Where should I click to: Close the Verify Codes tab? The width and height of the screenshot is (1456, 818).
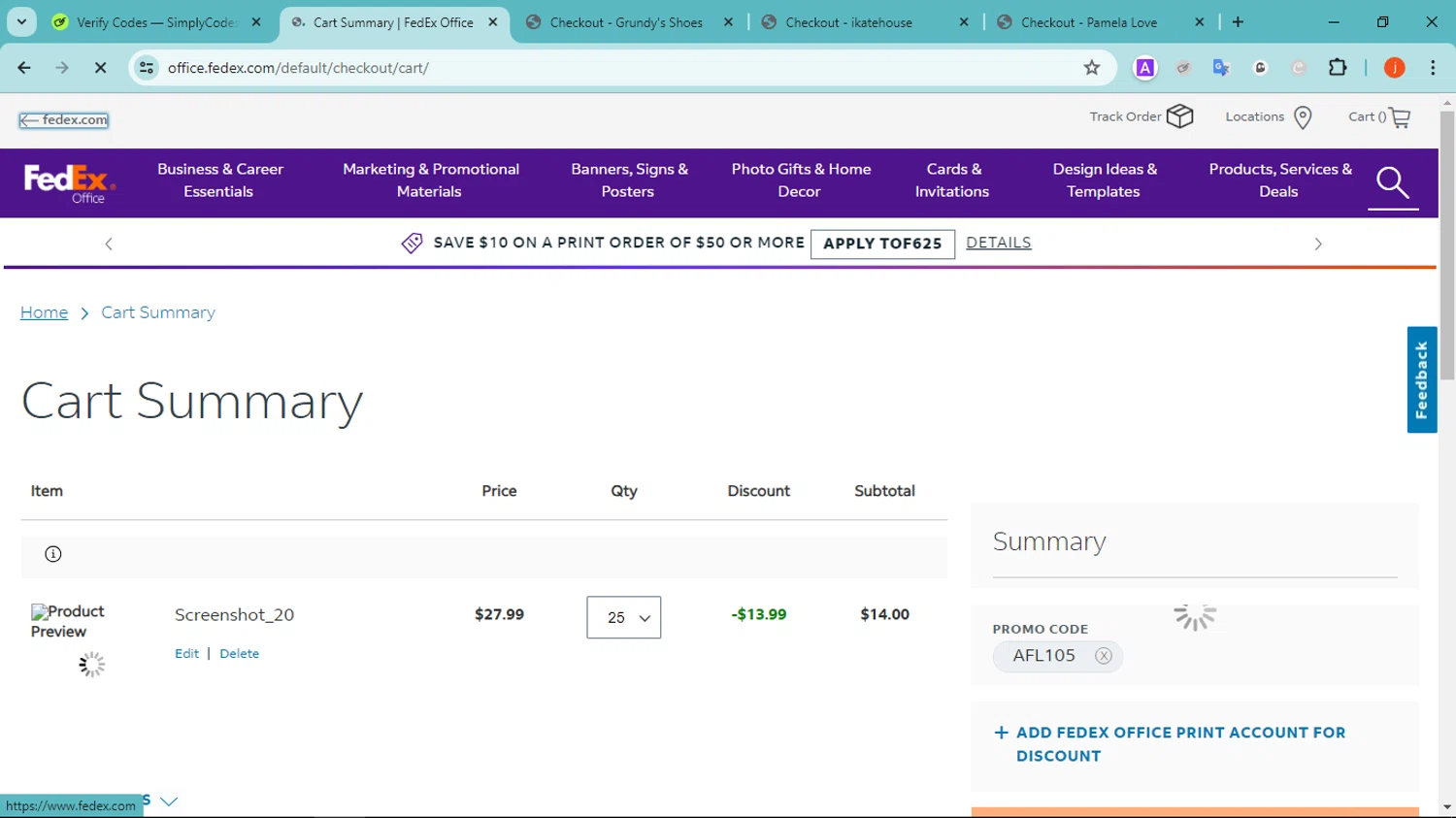(x=256, y=22)
